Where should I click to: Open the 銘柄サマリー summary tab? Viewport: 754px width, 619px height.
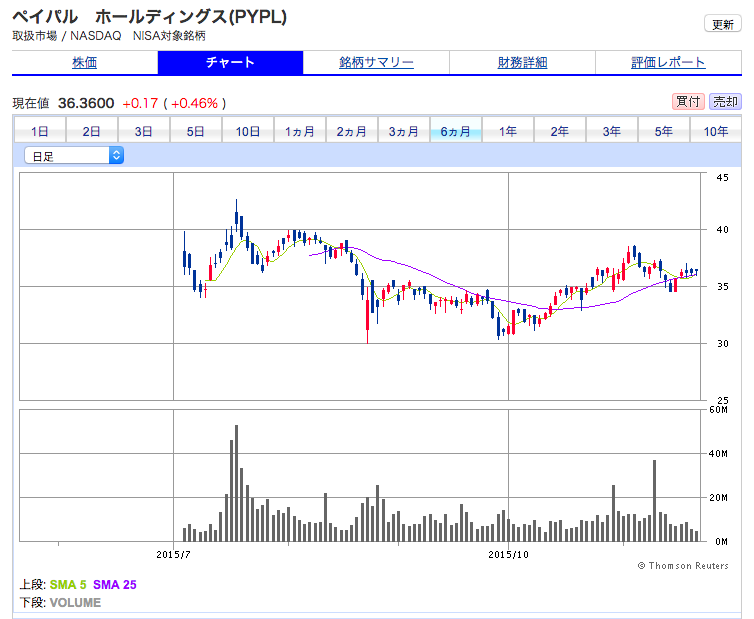[376, 63]
